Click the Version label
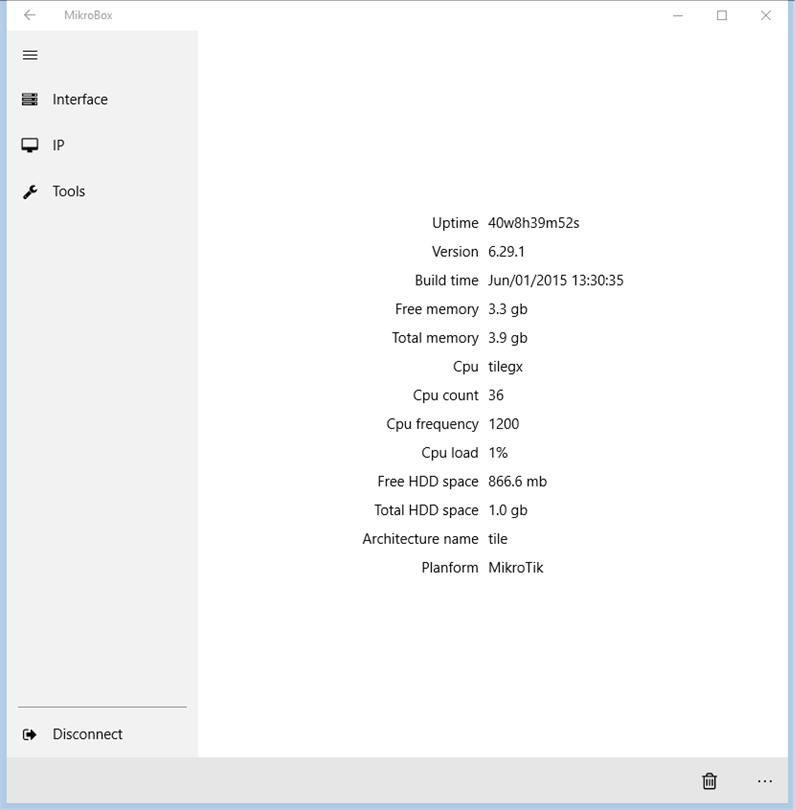Image resolution: width=795 pixels, height=810 pixels. (x=455, y=252)
